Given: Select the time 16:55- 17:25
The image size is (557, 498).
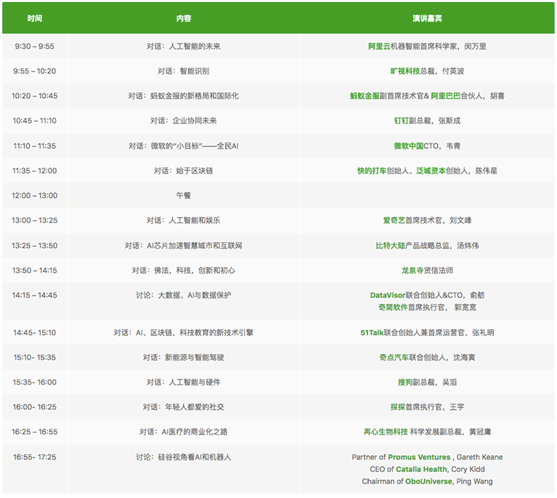Looking at the screenshot, I should (x=34, y=457).
